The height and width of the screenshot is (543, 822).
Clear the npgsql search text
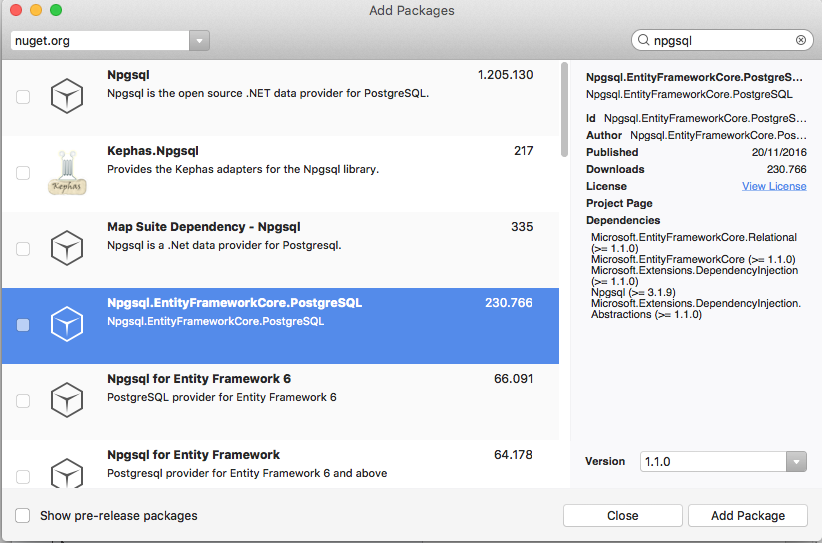click(x=801, y=40)
